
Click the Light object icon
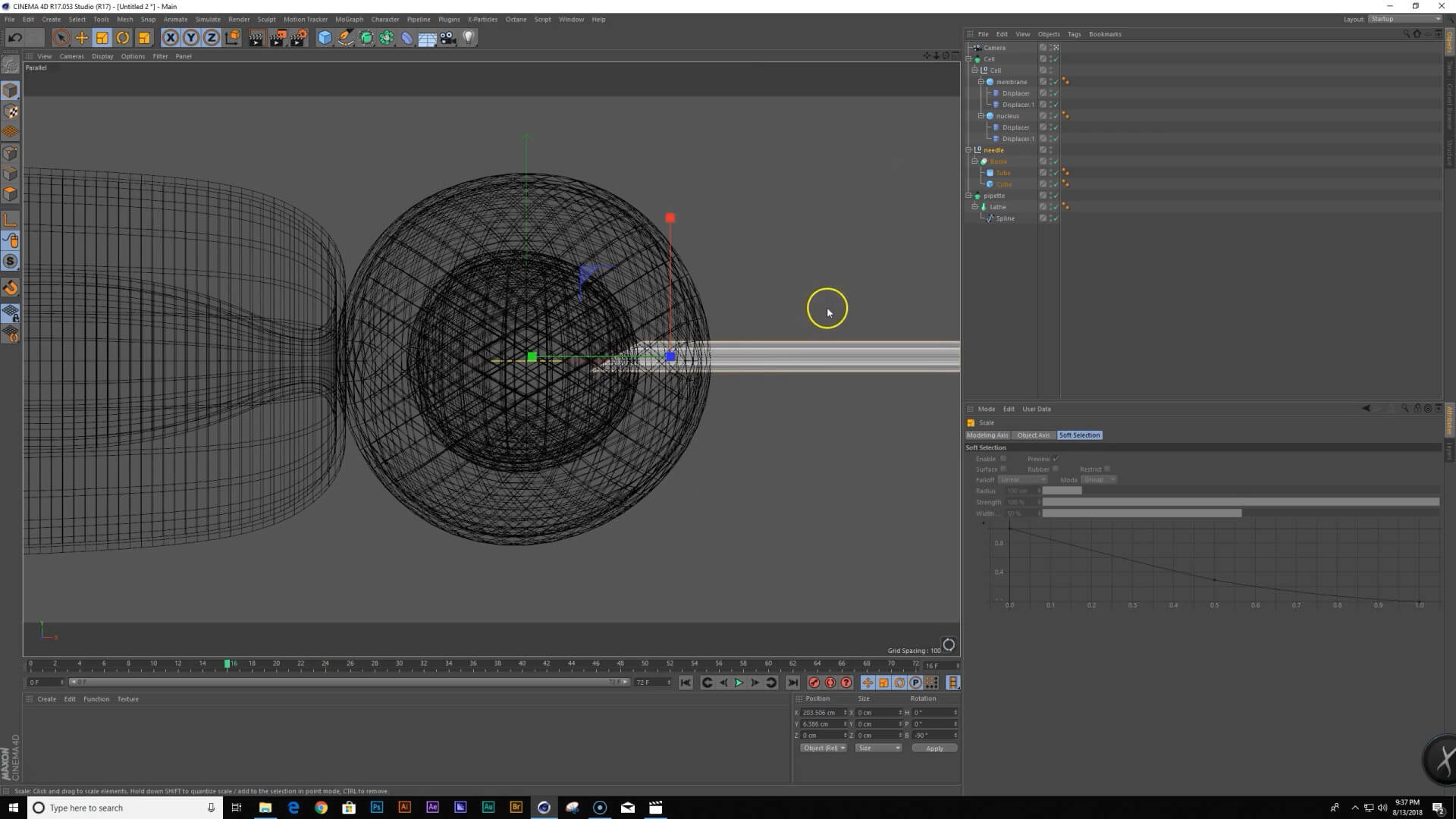point(469,38)
